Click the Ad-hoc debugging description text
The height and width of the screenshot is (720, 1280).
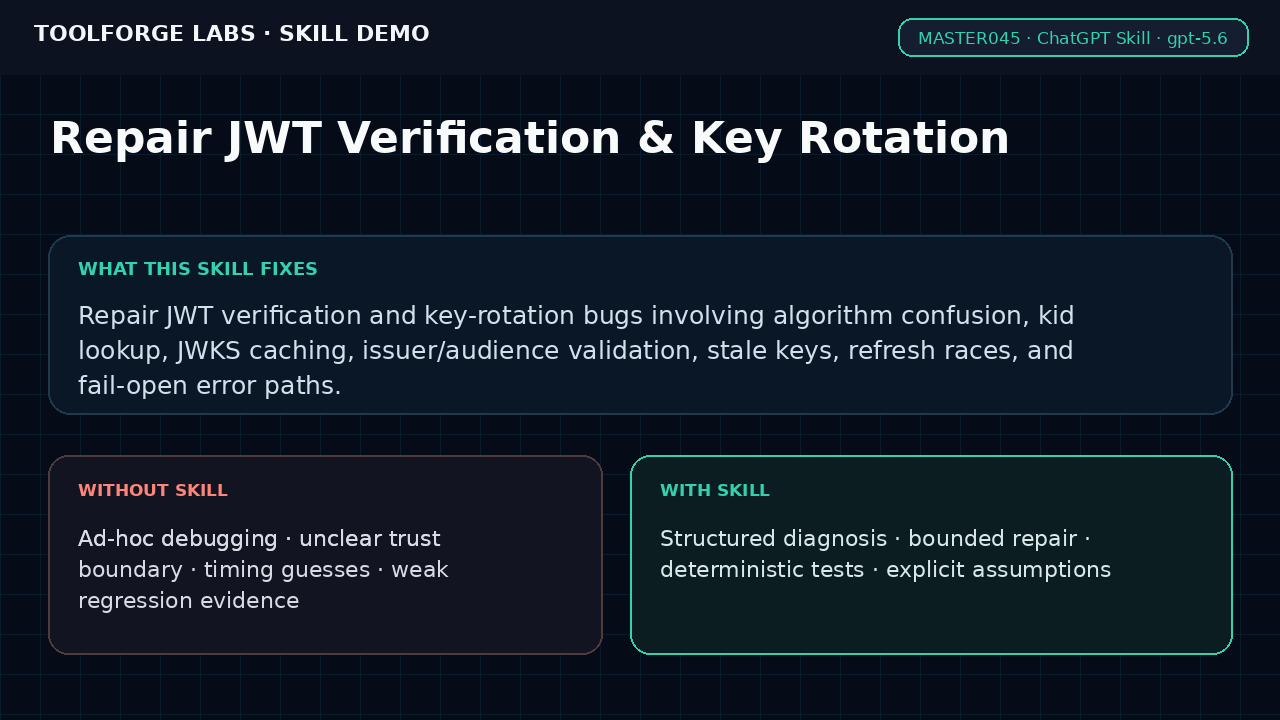263,570
